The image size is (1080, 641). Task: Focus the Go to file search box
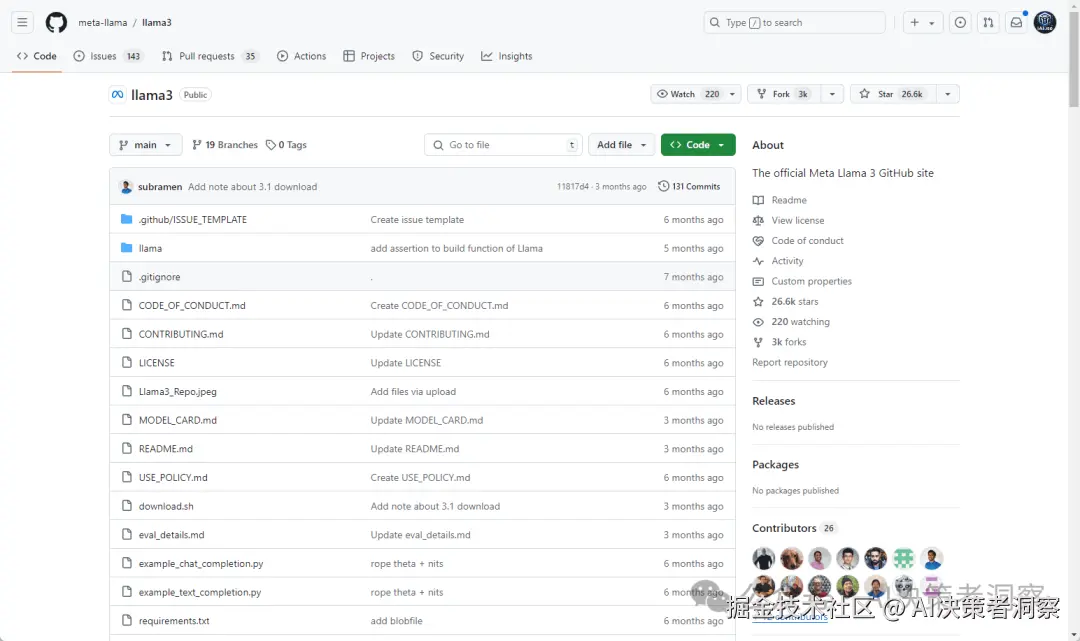click(503, 145)
